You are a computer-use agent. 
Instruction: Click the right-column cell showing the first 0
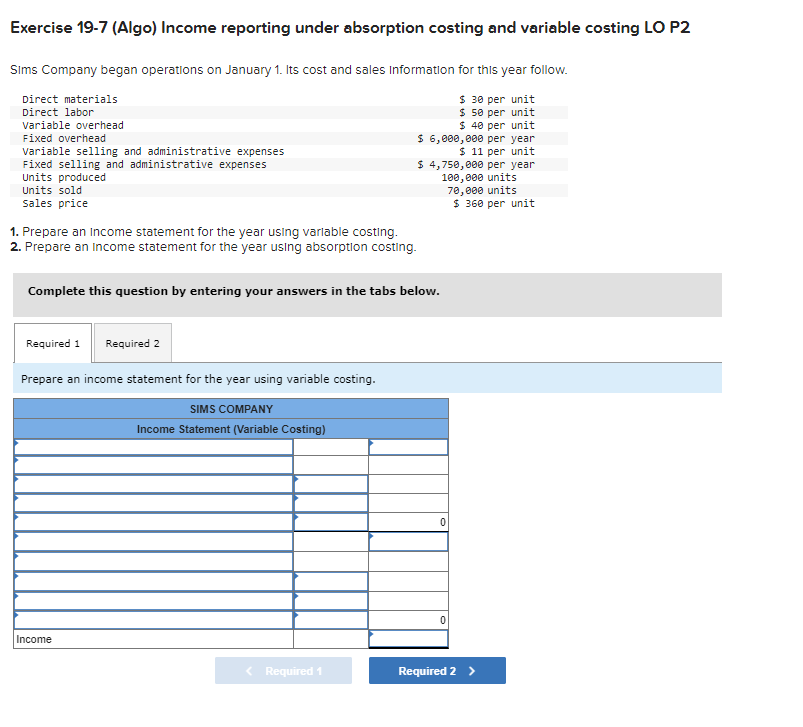point(408,519)
